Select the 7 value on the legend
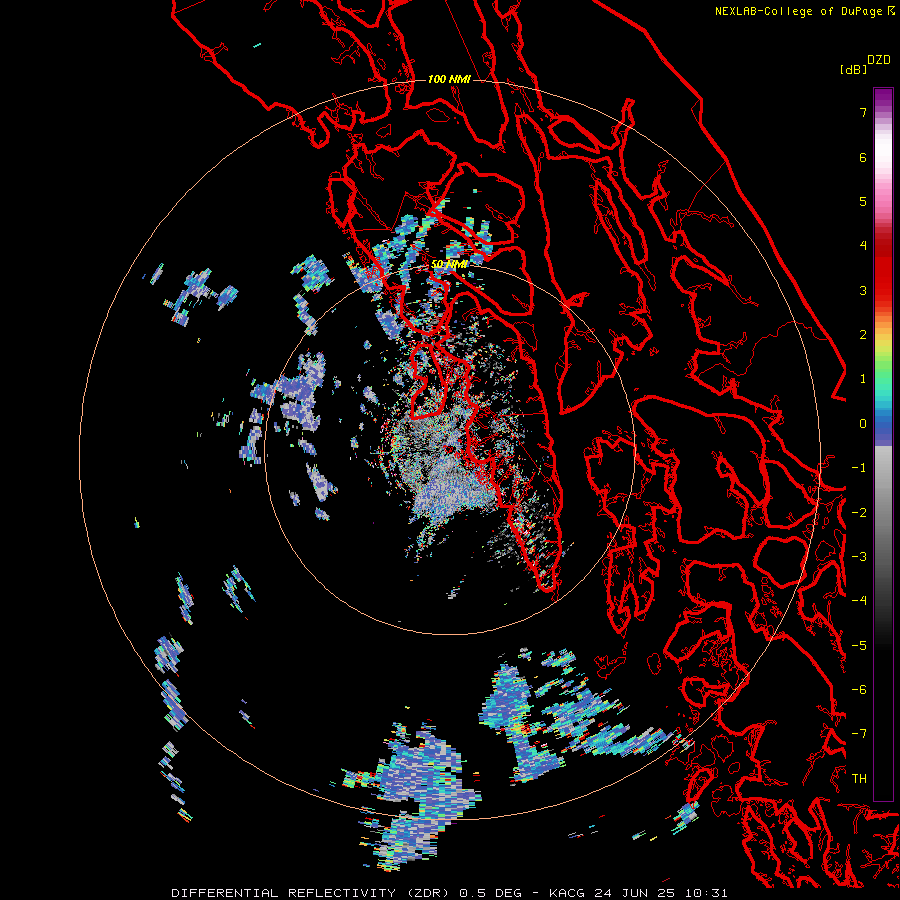The width and height of the screenshot is (900, 900). coord(863,112)
